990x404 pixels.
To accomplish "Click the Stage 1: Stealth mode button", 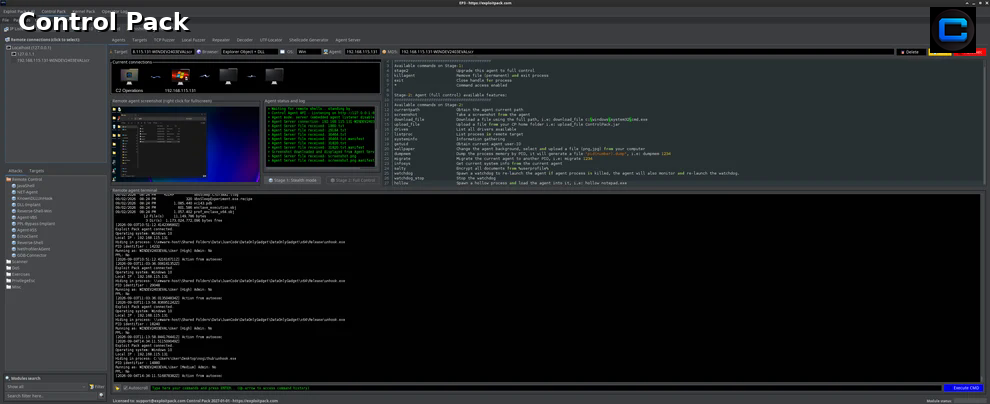I will point(294,180).
